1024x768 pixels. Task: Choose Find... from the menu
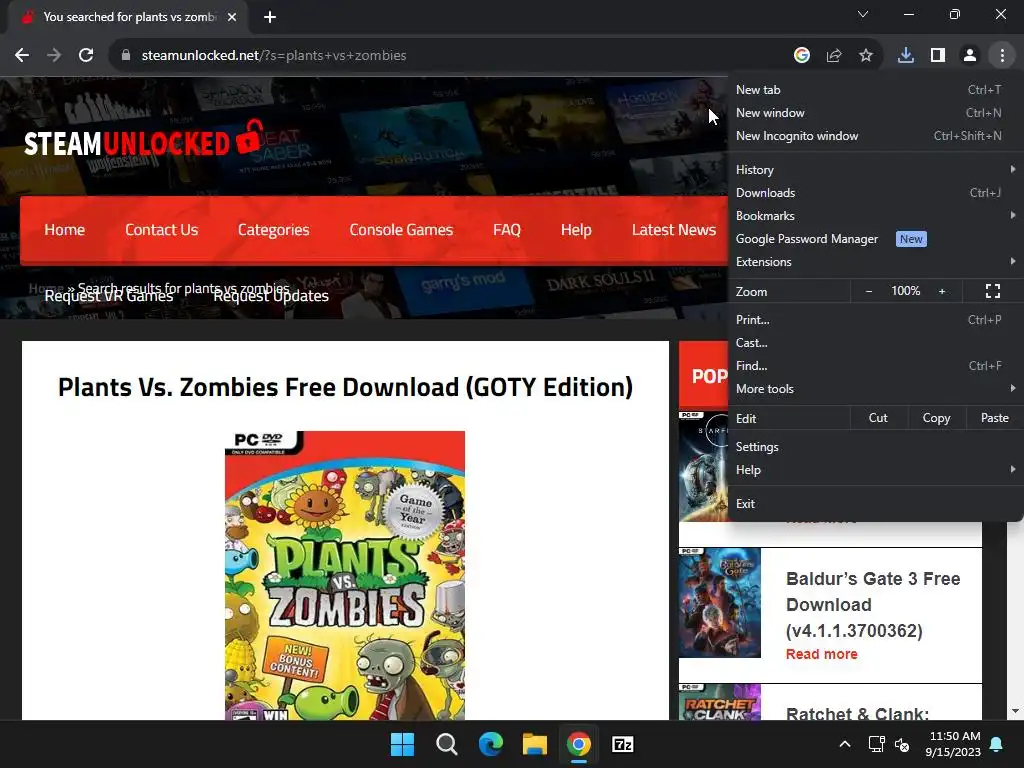tap(875, 366)
